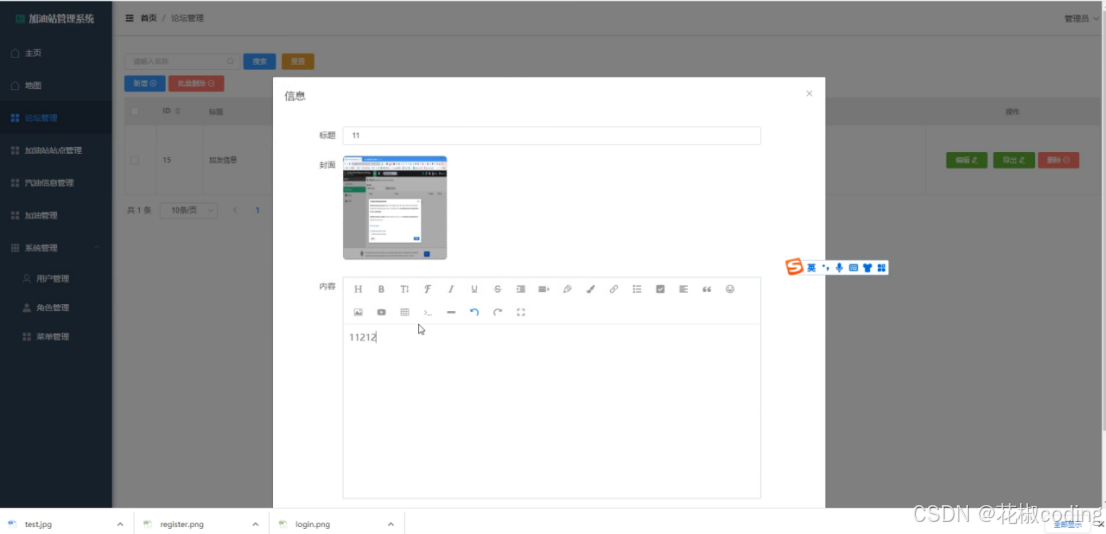The width and height of the screenshot is (1106, 534).
Task: Insert a video into the content
Action: [381, 312]
